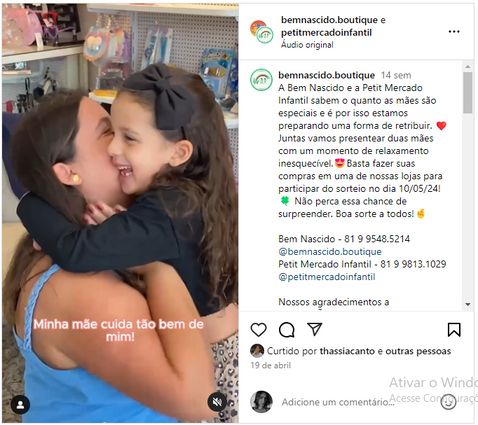Open emoji picker in comment box

[448, 402]
